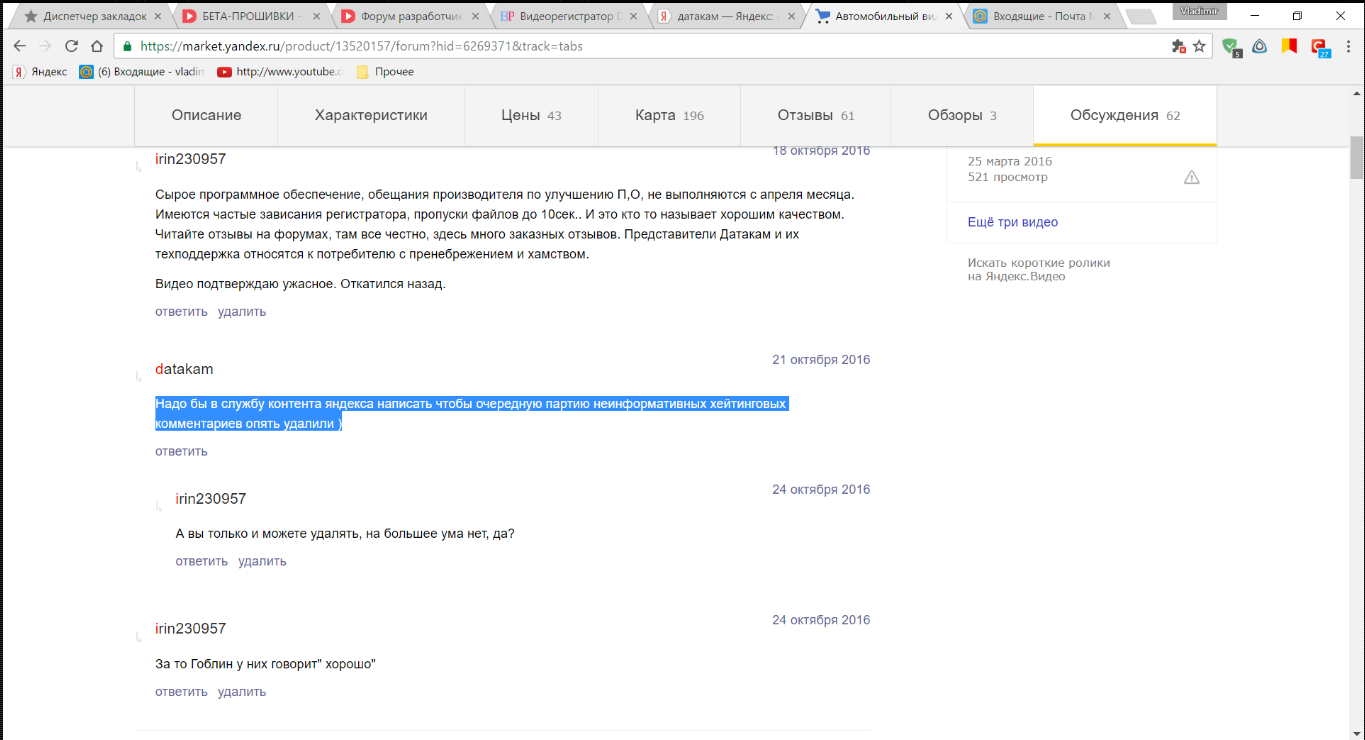Open the Chrome menu with three dots
1365x740 pixels.
click(1347, 46)
